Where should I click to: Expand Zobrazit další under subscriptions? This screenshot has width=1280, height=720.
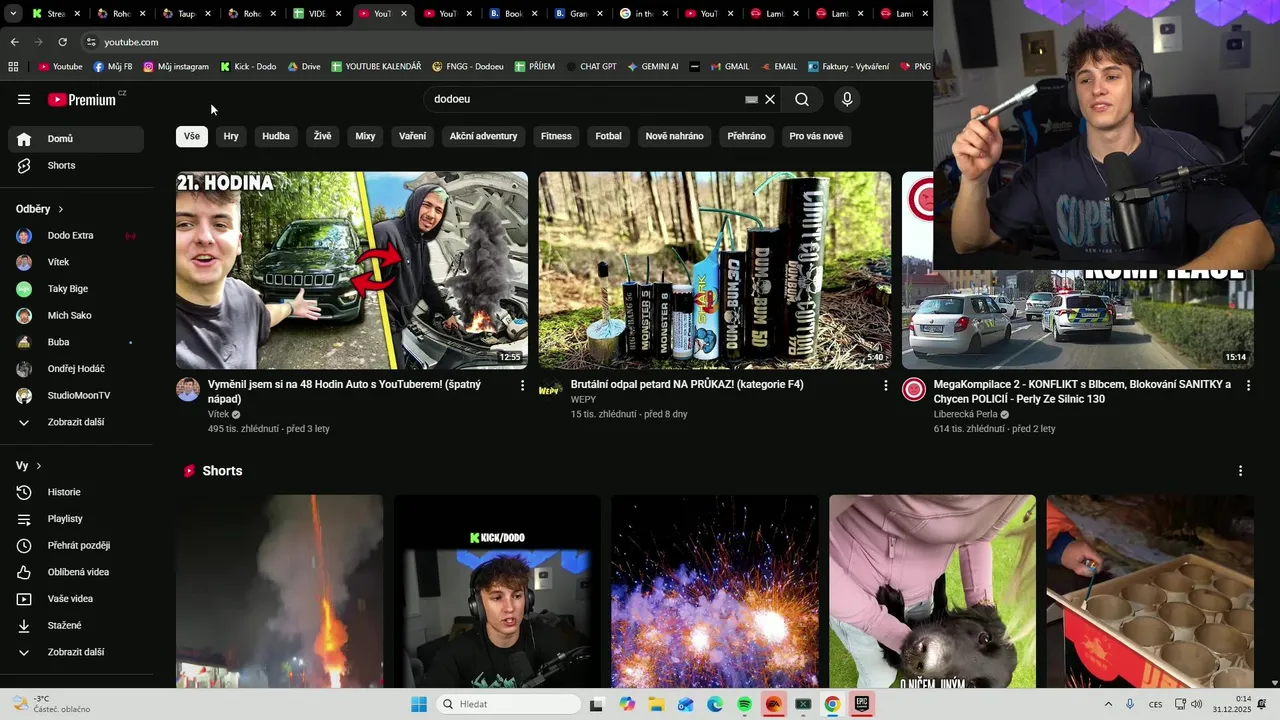(x=76, y=422)
